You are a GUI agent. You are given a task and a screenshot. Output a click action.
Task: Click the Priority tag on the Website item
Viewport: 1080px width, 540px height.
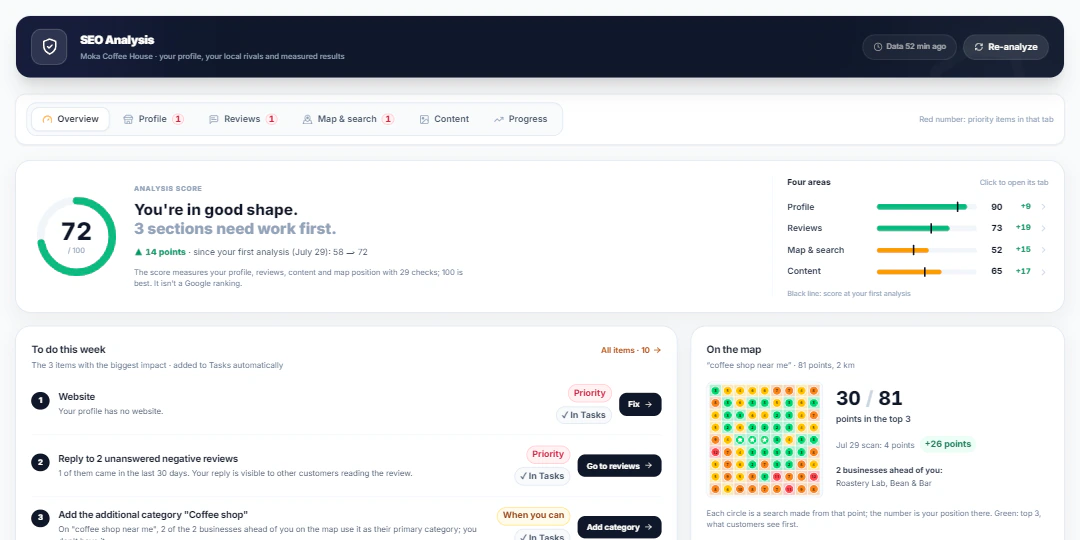tap(590, 393)
